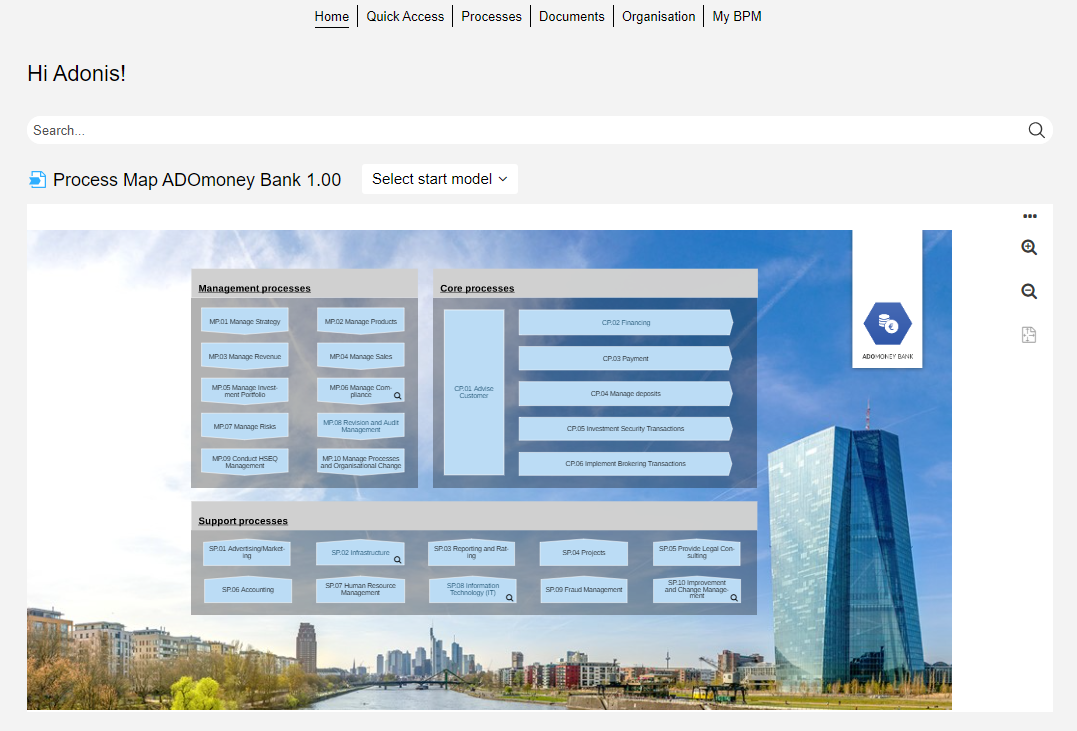Open the CP.02 Financing process
The image size is (1077, 731).
point(625,323)
